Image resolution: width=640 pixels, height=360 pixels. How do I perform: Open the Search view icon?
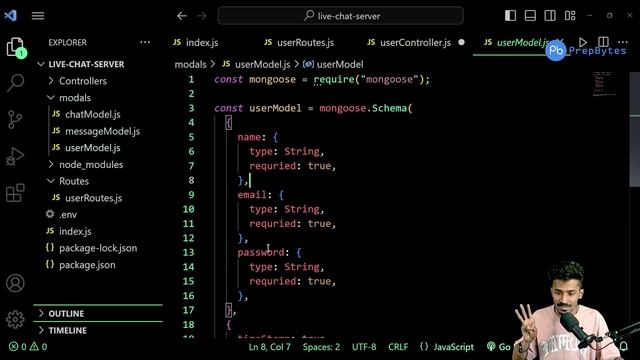pos(16,83)
